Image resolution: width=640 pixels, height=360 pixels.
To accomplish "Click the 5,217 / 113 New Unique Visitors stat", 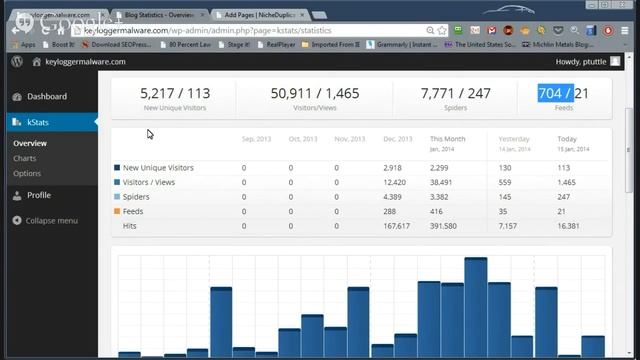I will pos(175,93).
